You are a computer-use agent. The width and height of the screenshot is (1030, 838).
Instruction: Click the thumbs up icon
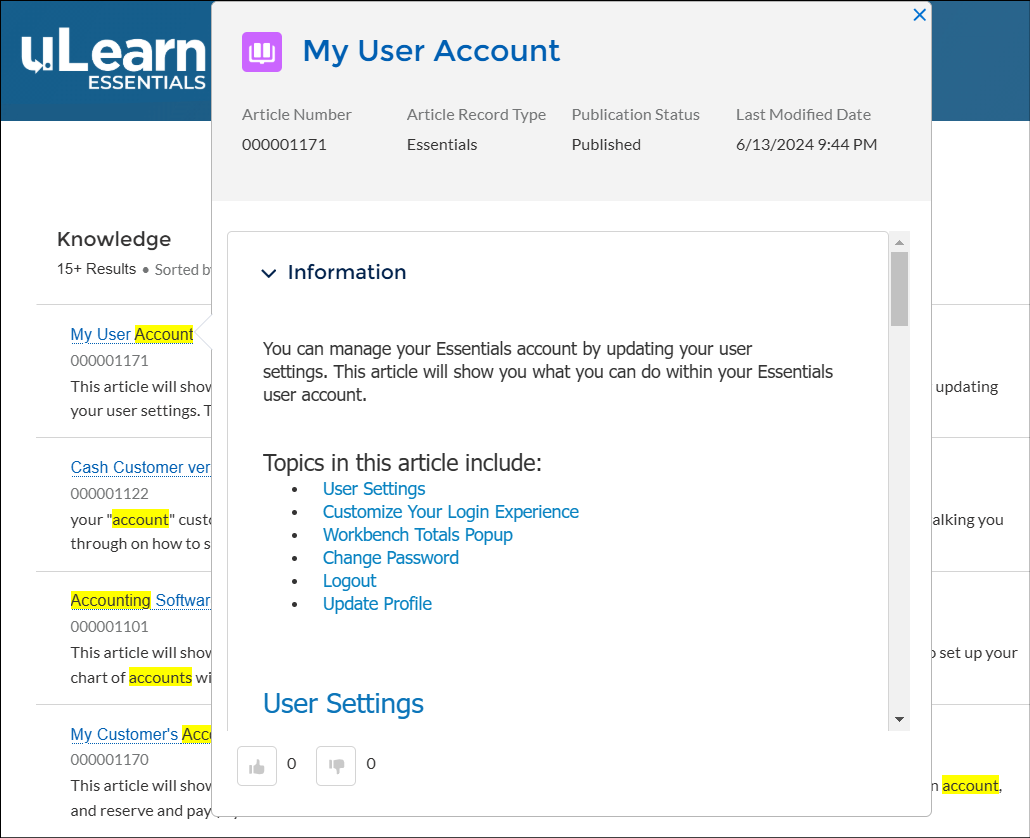257,766
